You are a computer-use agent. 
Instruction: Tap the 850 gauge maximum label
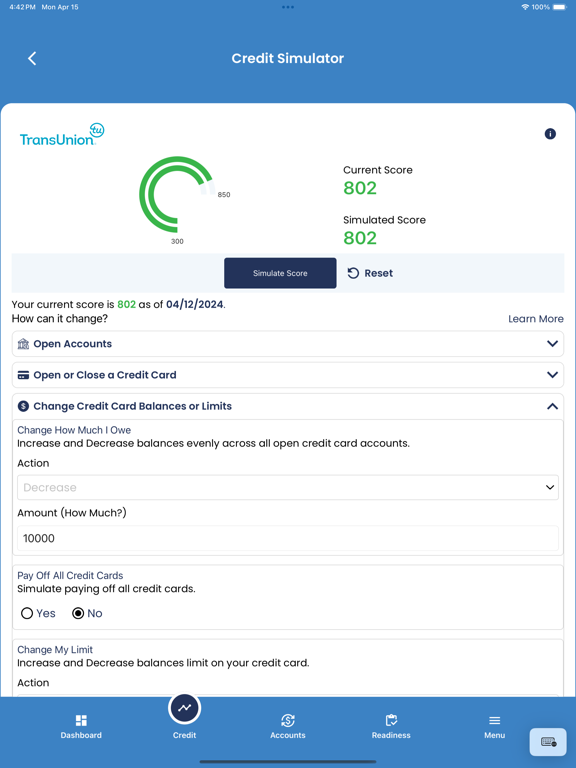coord(224,194)
